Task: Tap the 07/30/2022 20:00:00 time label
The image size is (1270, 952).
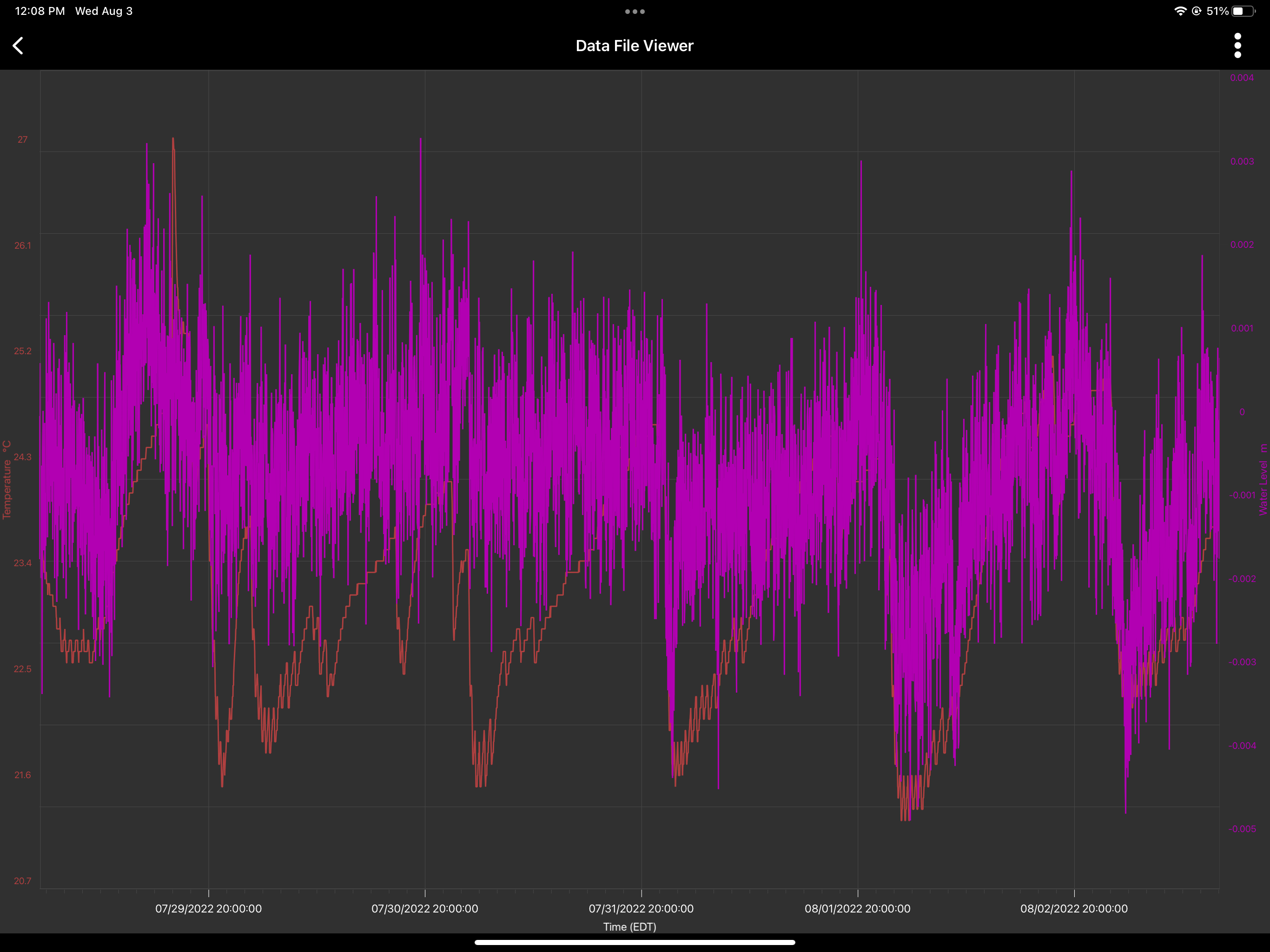Action: tap(425, 908)
